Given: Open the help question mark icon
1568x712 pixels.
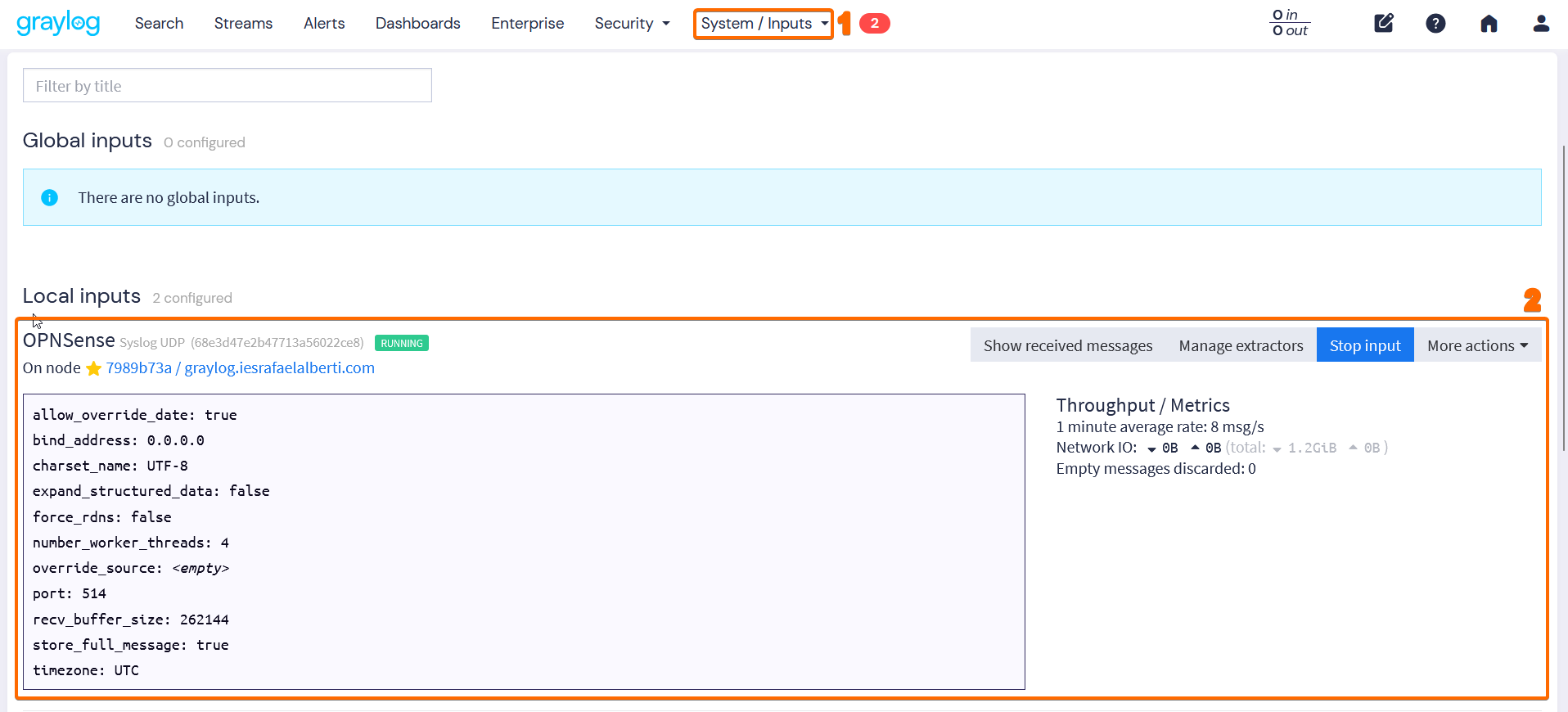Looking at the screenshot, I should coord(1435,24).
